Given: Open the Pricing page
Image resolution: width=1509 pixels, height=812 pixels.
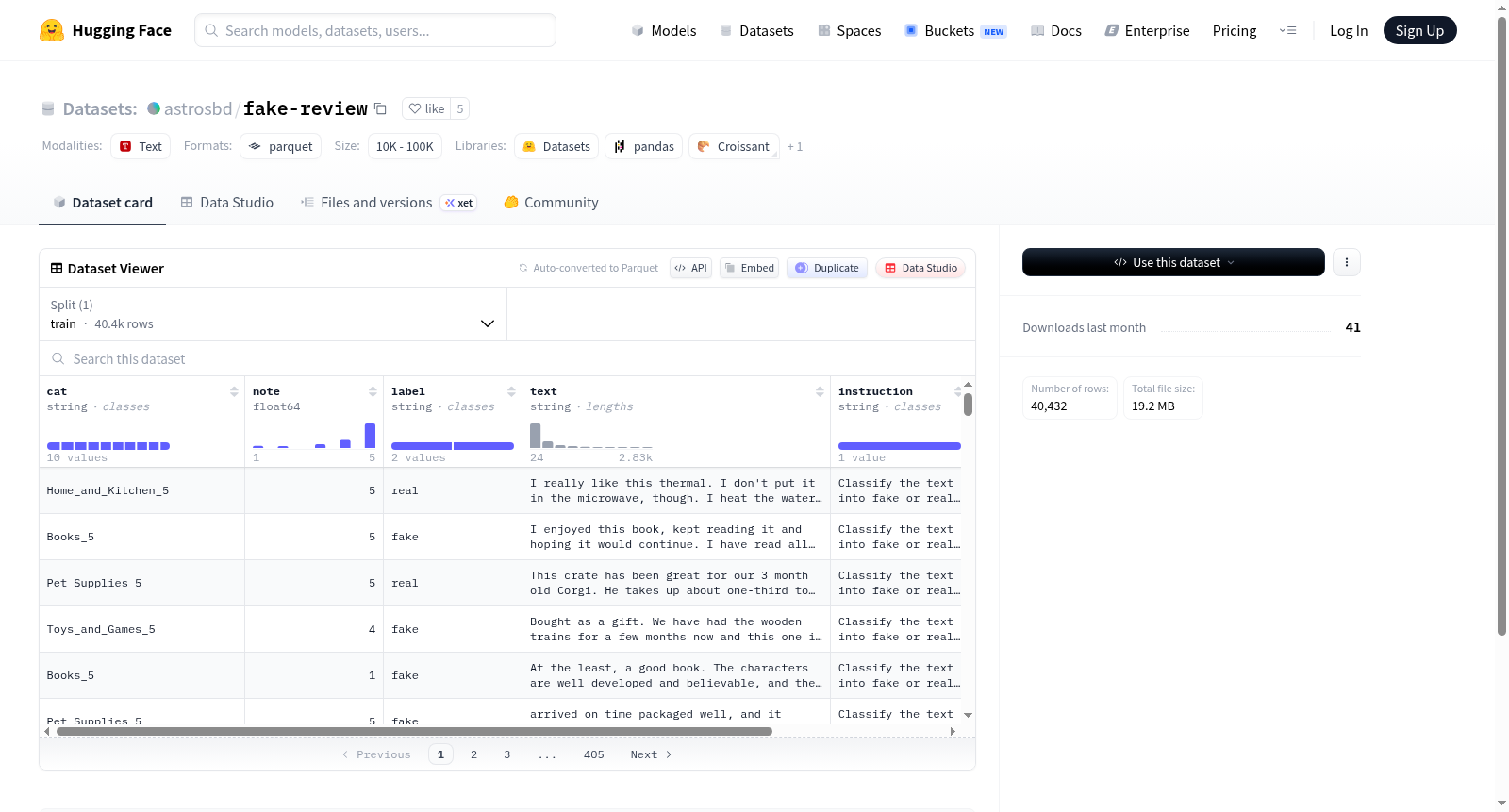Looking at the screenshot, I should 1235,30.
